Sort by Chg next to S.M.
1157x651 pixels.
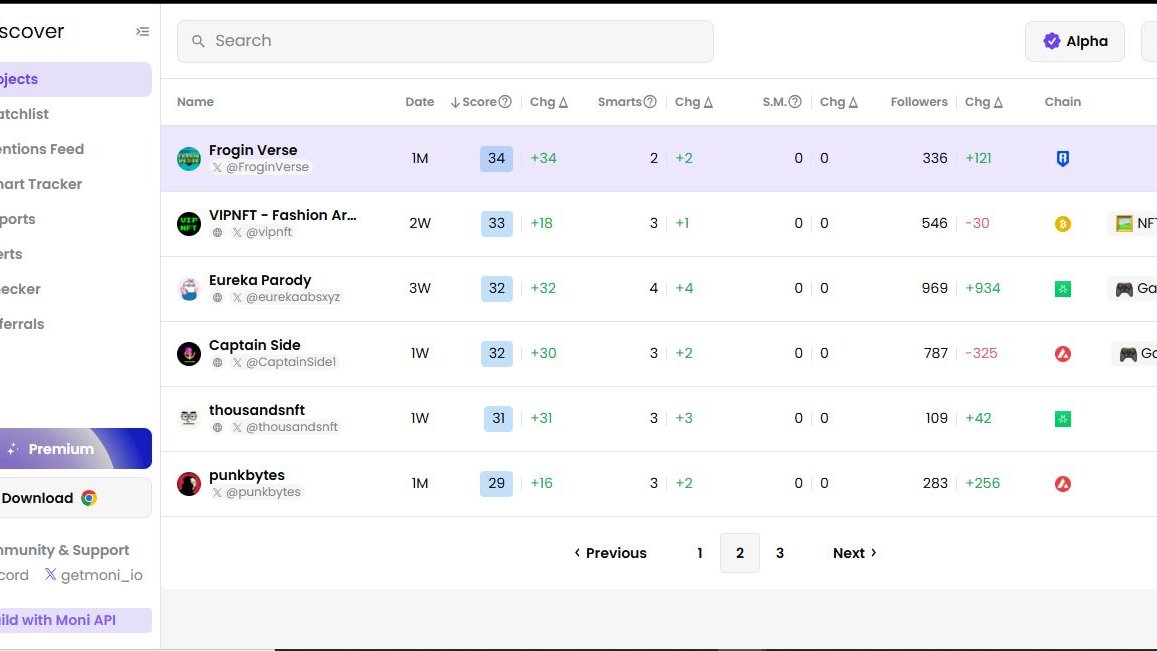tap(838, 102)
